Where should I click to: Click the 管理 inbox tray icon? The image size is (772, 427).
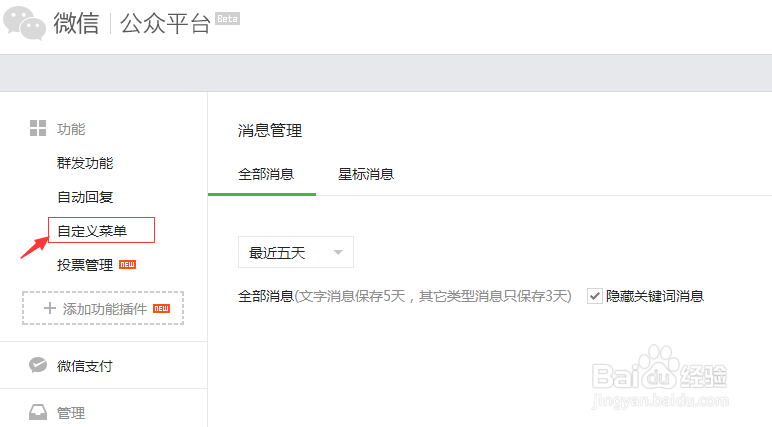(x=38, y=412)
